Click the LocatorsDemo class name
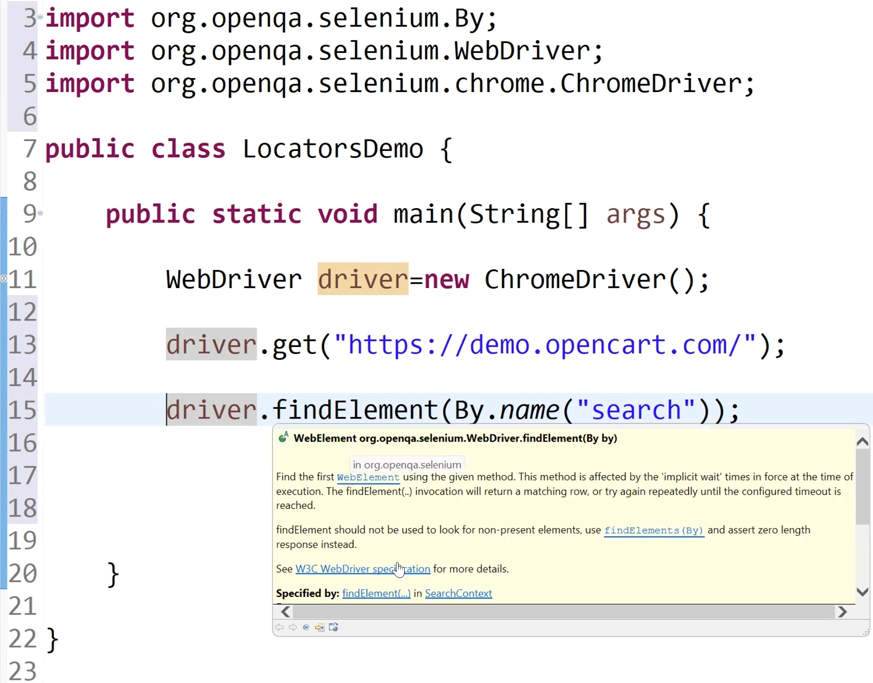Image resolution: width=873 pixels, height=683 pixels. point(333,149)
